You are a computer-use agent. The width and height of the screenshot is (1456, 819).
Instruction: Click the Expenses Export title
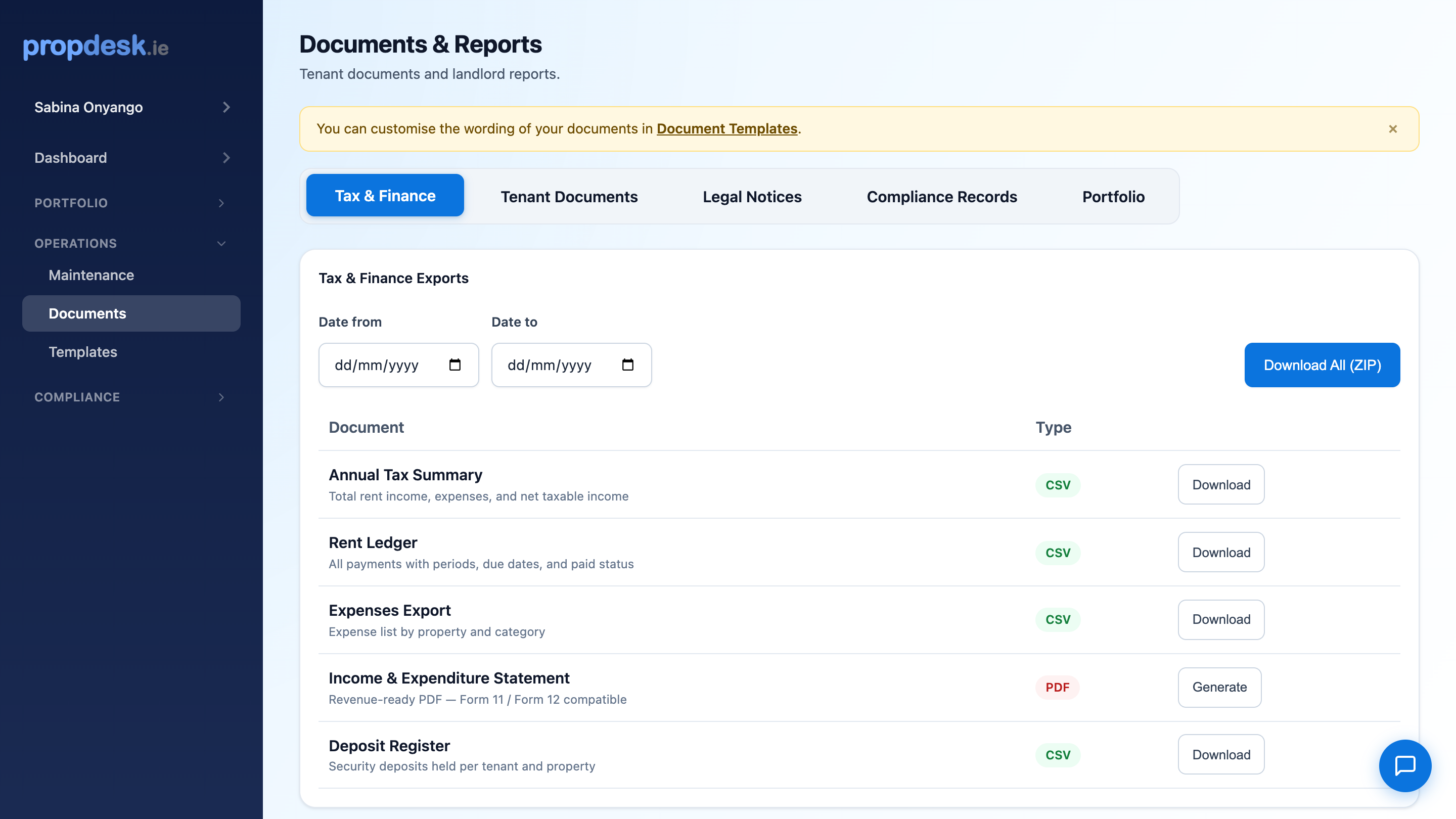(x=389, y=610)
